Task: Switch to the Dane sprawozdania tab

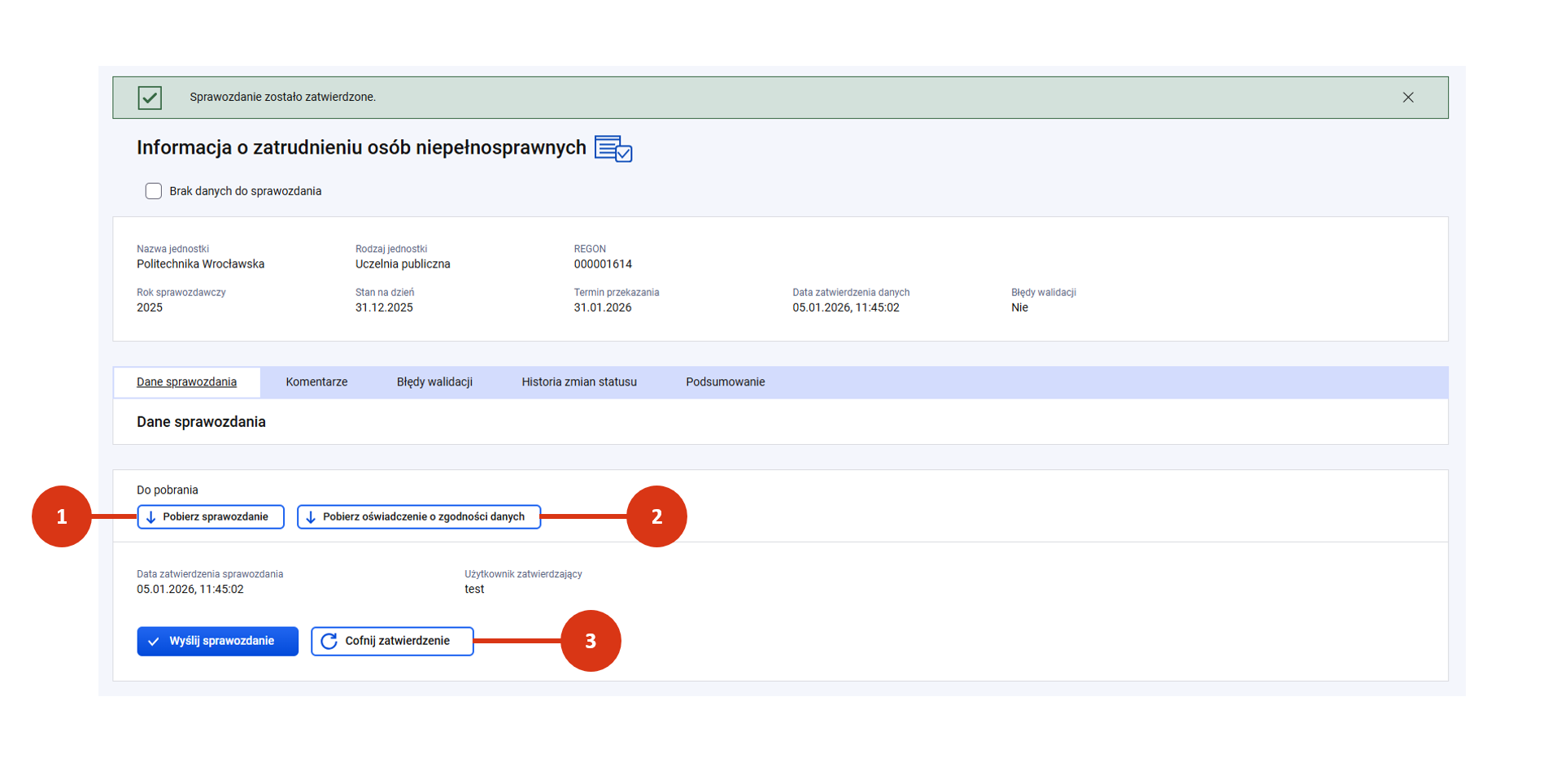Action: pyautogui.click(x=186, y=382)
